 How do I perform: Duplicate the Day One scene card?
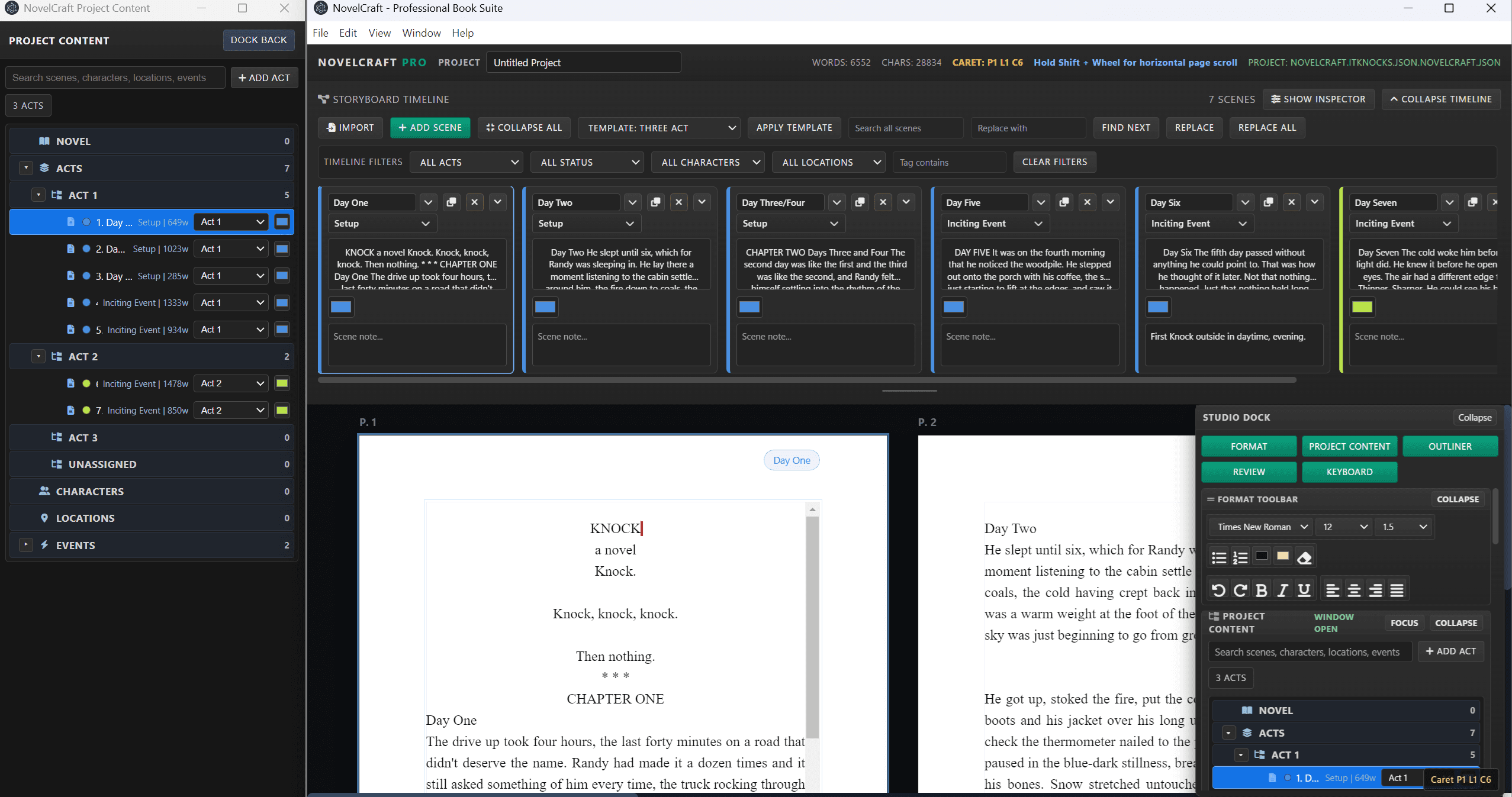(x=452, y=202)
